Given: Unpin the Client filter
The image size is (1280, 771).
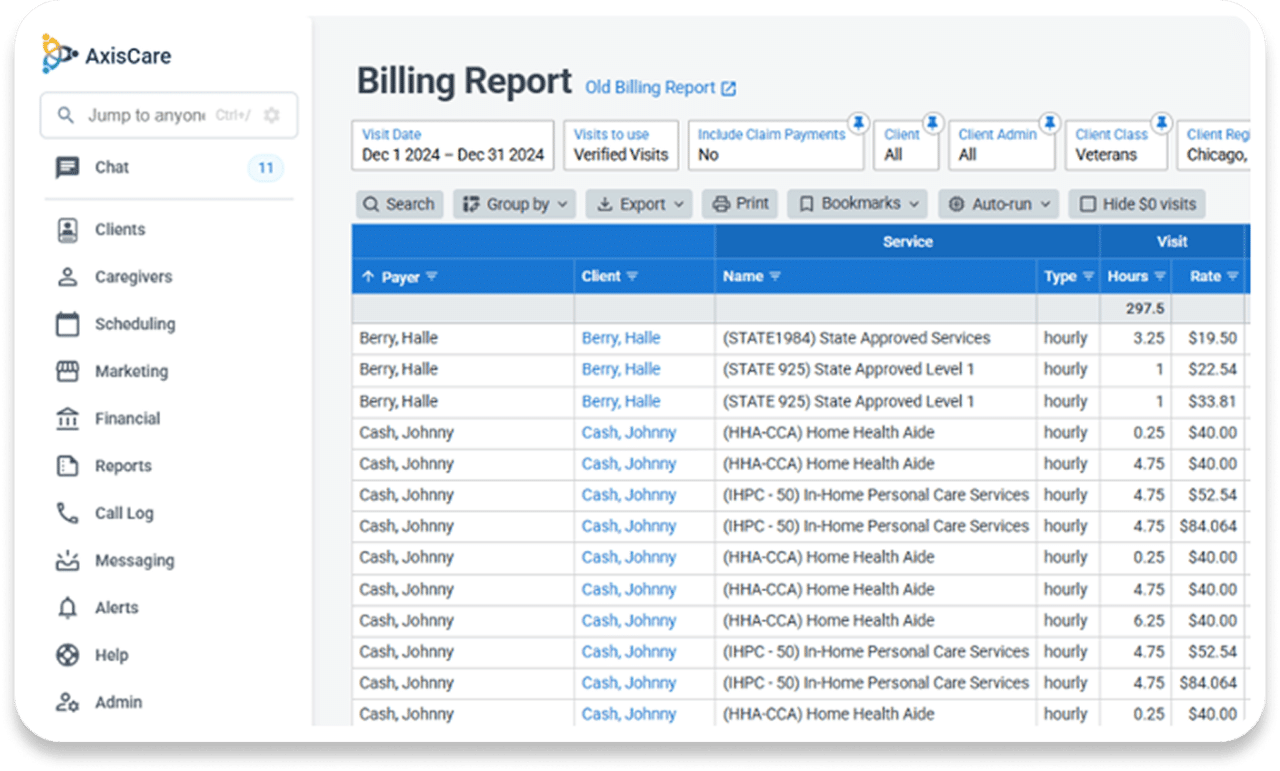Looking at the screenshot, I should (x=932, y=122).
